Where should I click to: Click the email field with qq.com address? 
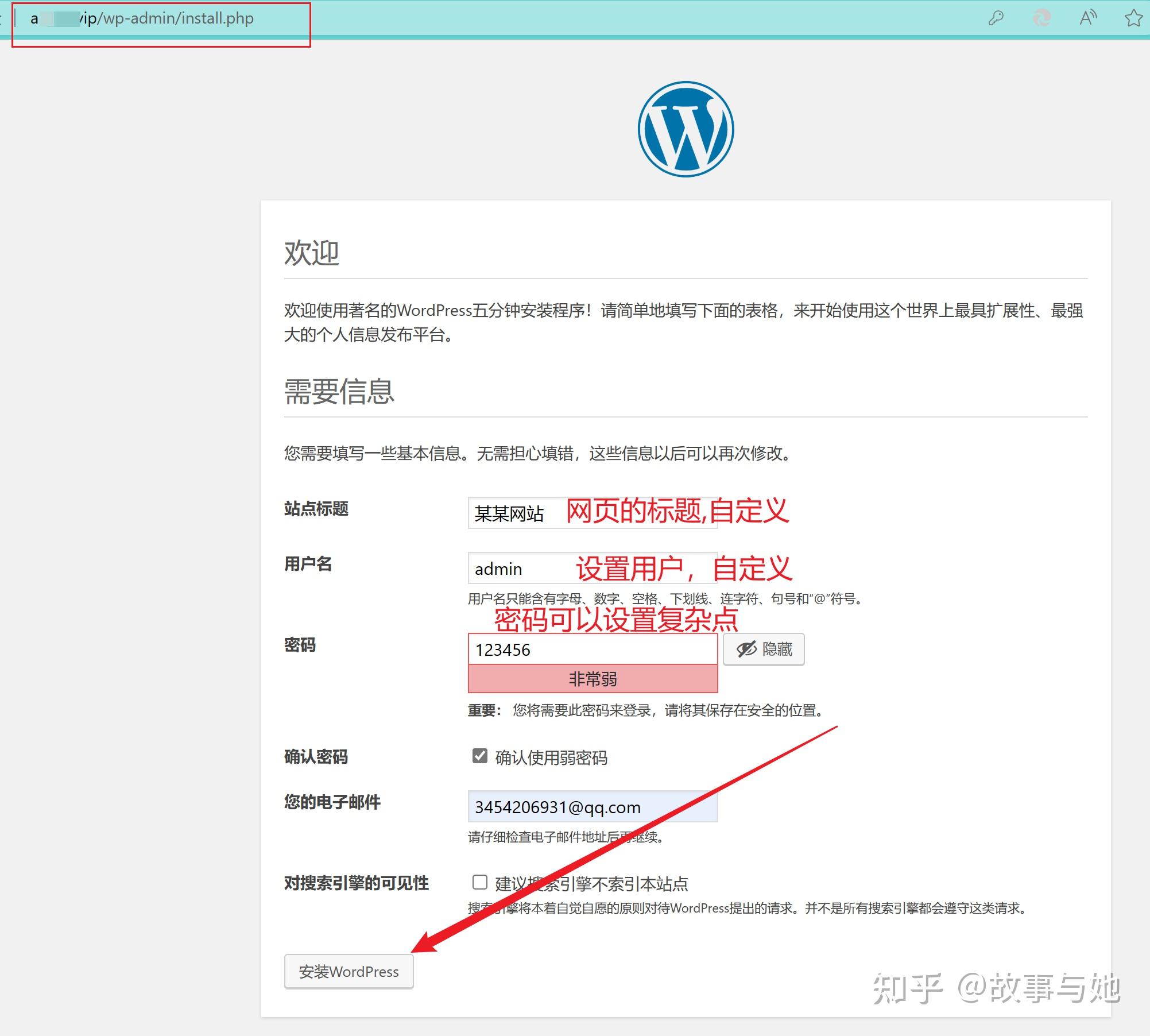(593, 806)
